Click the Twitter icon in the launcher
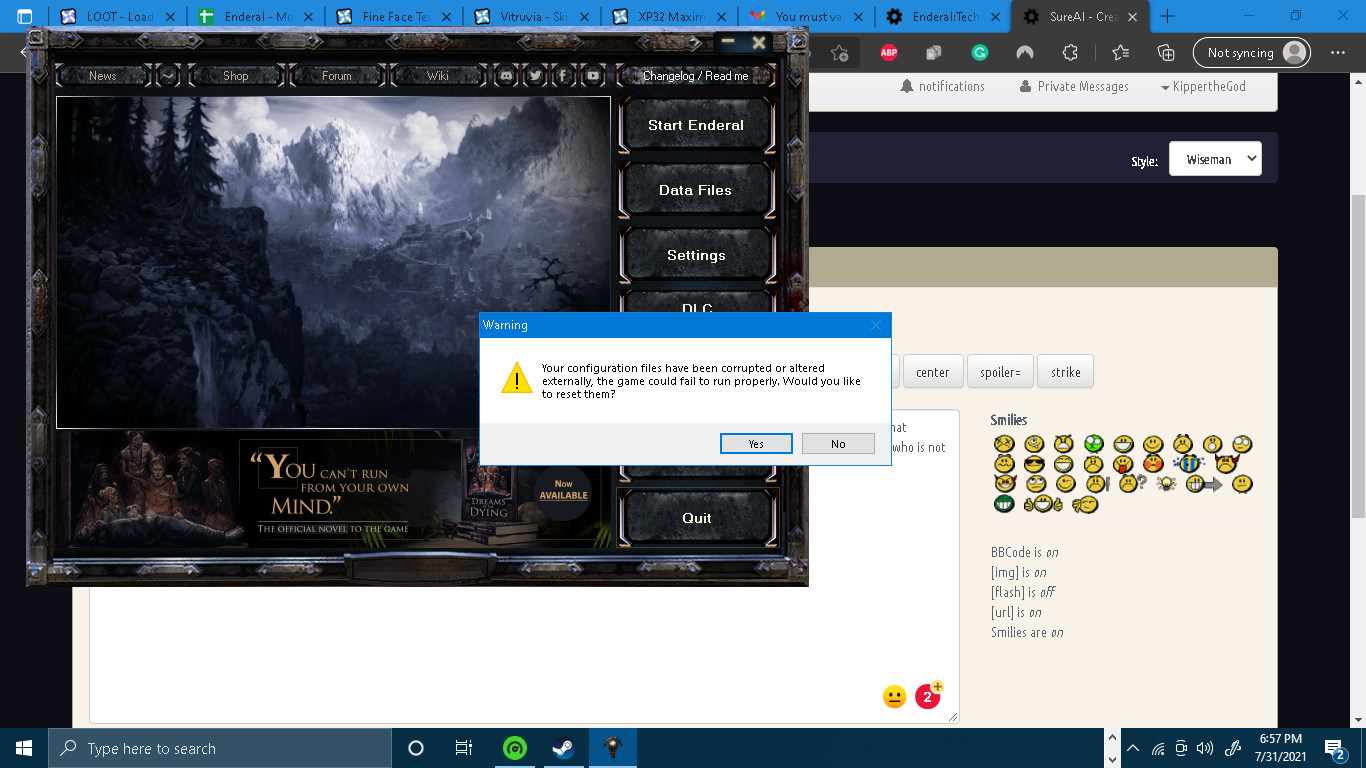Screen dimensions: 1366x768 click(x=535, y=76)
